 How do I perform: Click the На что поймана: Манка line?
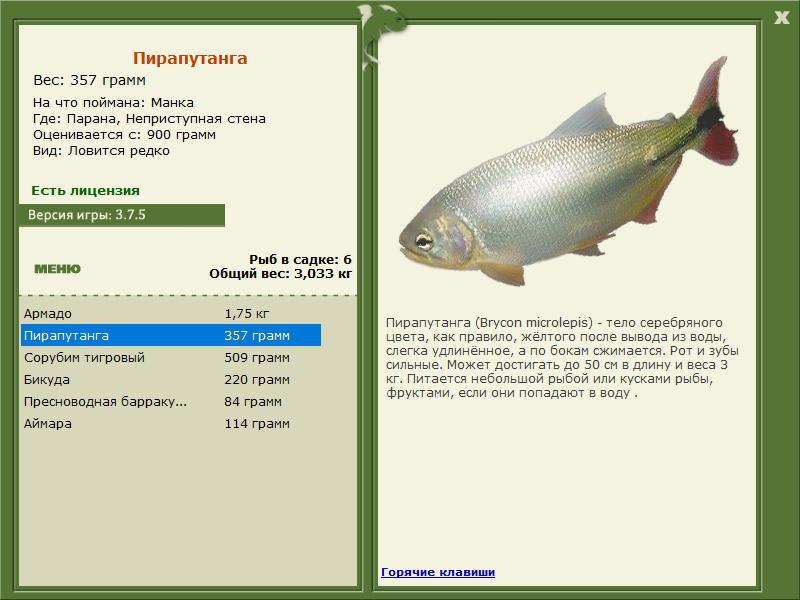[113, 103]
